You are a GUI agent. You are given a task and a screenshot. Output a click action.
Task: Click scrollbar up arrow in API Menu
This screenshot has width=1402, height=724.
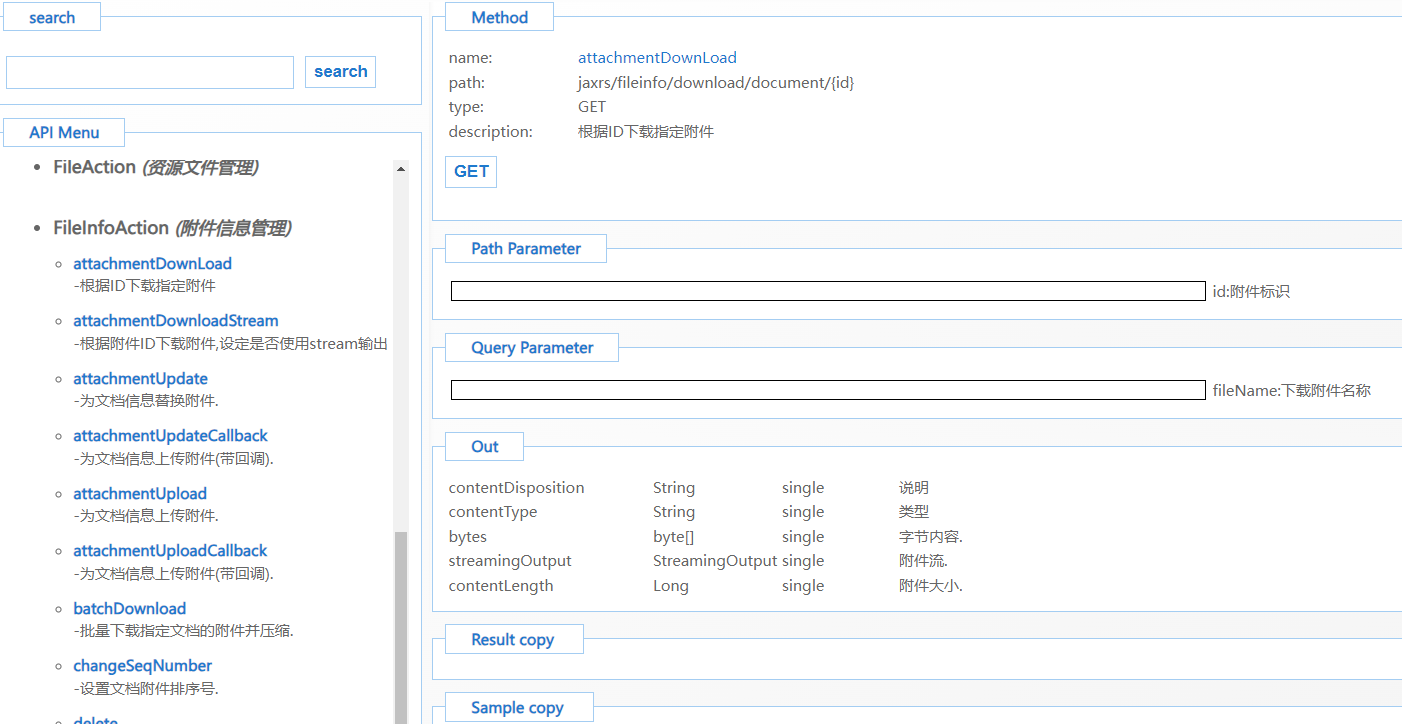(x=401, y=169)
